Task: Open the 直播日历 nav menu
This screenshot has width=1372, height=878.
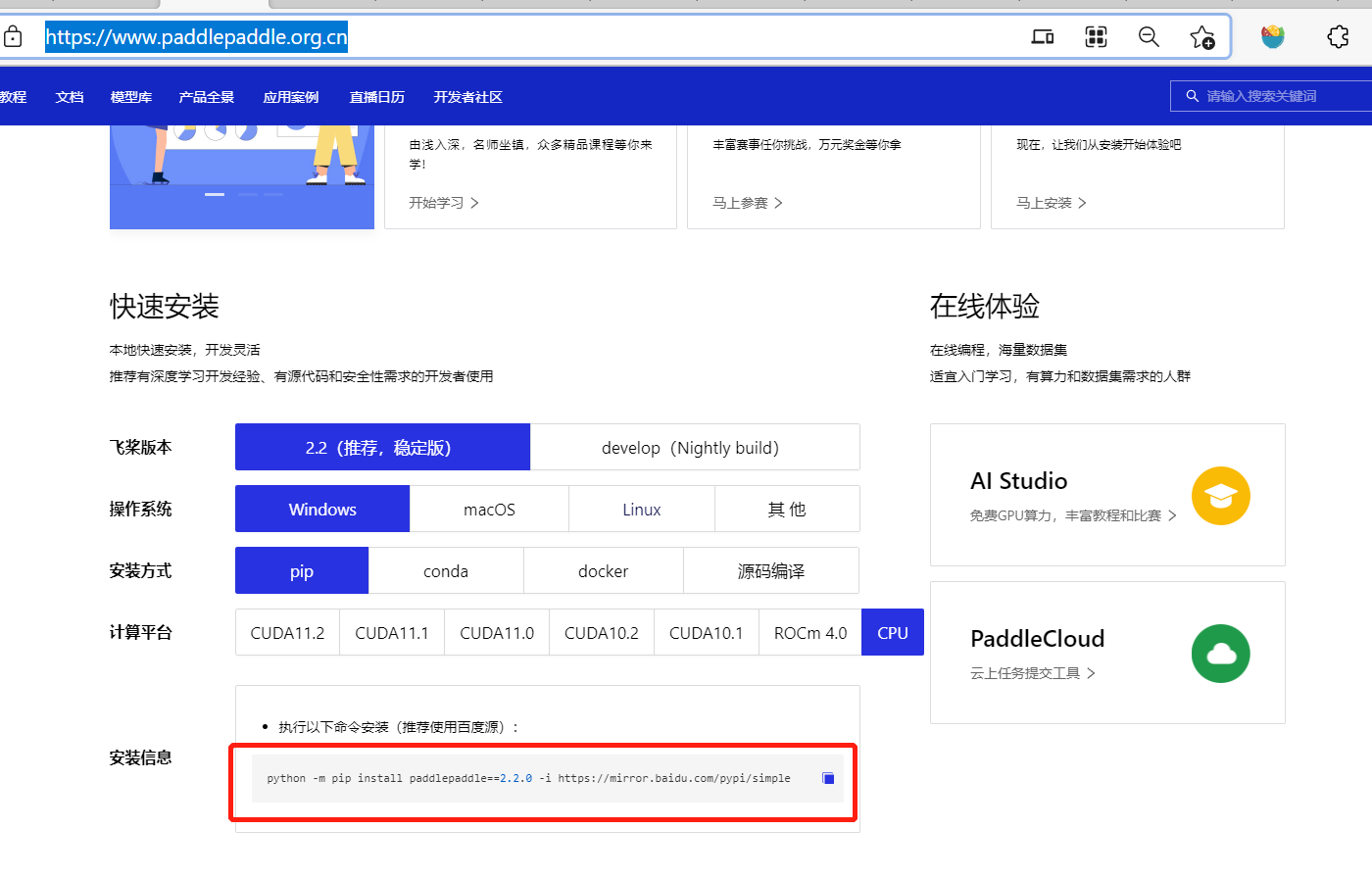Action: click(377, 97)
